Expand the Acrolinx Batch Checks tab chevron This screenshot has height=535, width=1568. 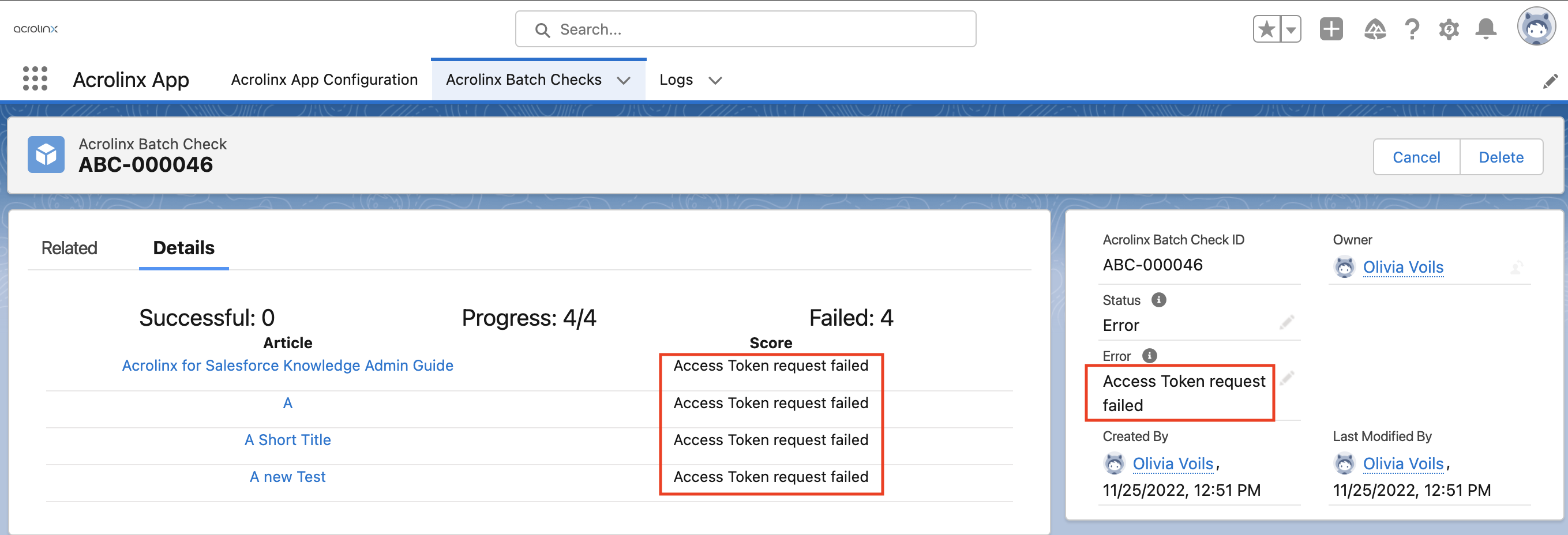623,80
